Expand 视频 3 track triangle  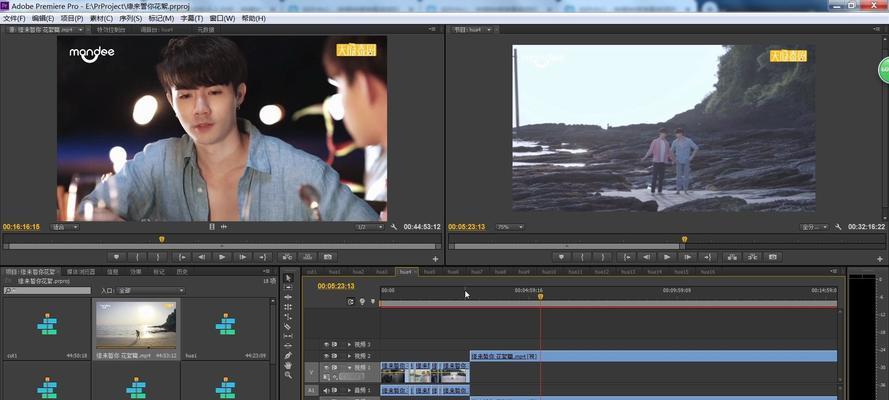click(349, 344)
